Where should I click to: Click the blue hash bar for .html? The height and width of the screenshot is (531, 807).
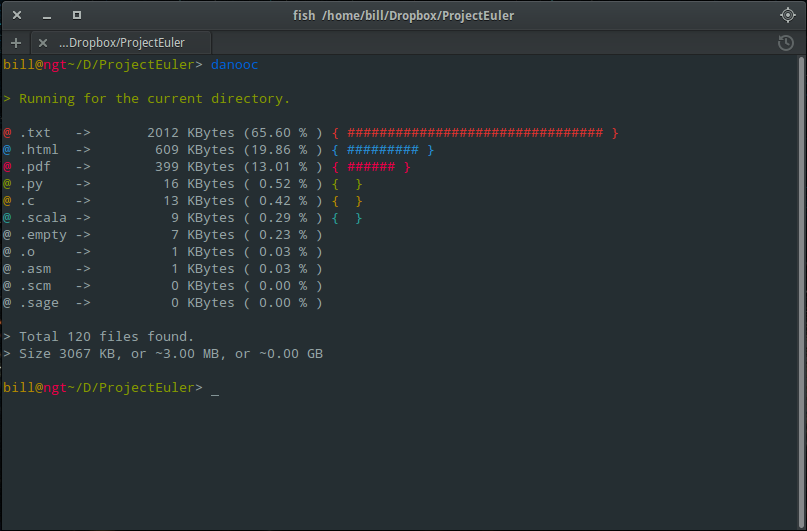382,150
